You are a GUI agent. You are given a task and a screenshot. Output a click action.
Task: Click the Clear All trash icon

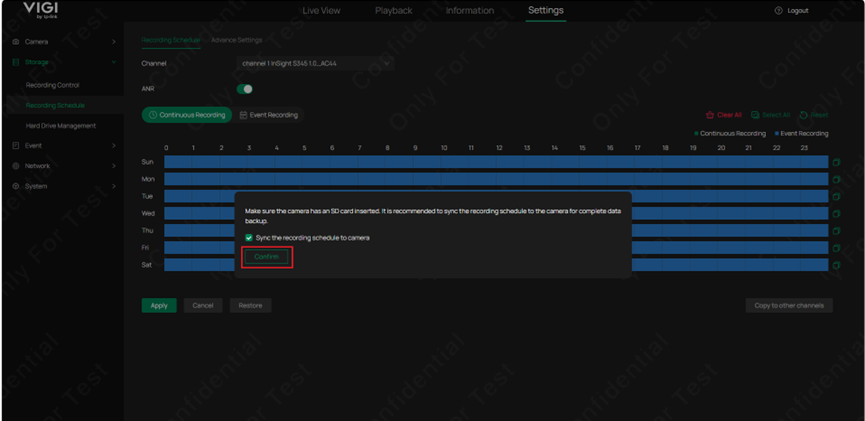pos(710,115)
